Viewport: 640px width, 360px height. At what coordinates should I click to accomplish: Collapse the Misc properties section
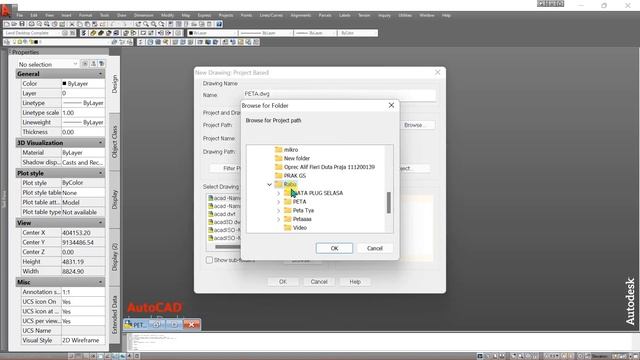[x=100, y=282]
